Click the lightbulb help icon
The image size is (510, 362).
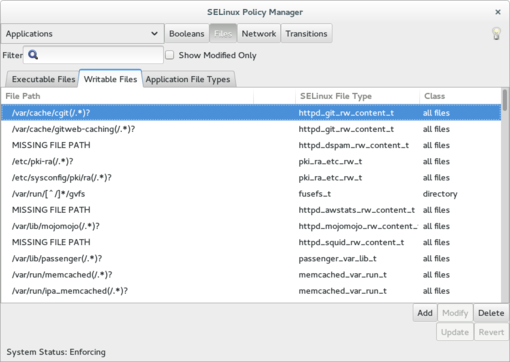[x=496, y=34]
